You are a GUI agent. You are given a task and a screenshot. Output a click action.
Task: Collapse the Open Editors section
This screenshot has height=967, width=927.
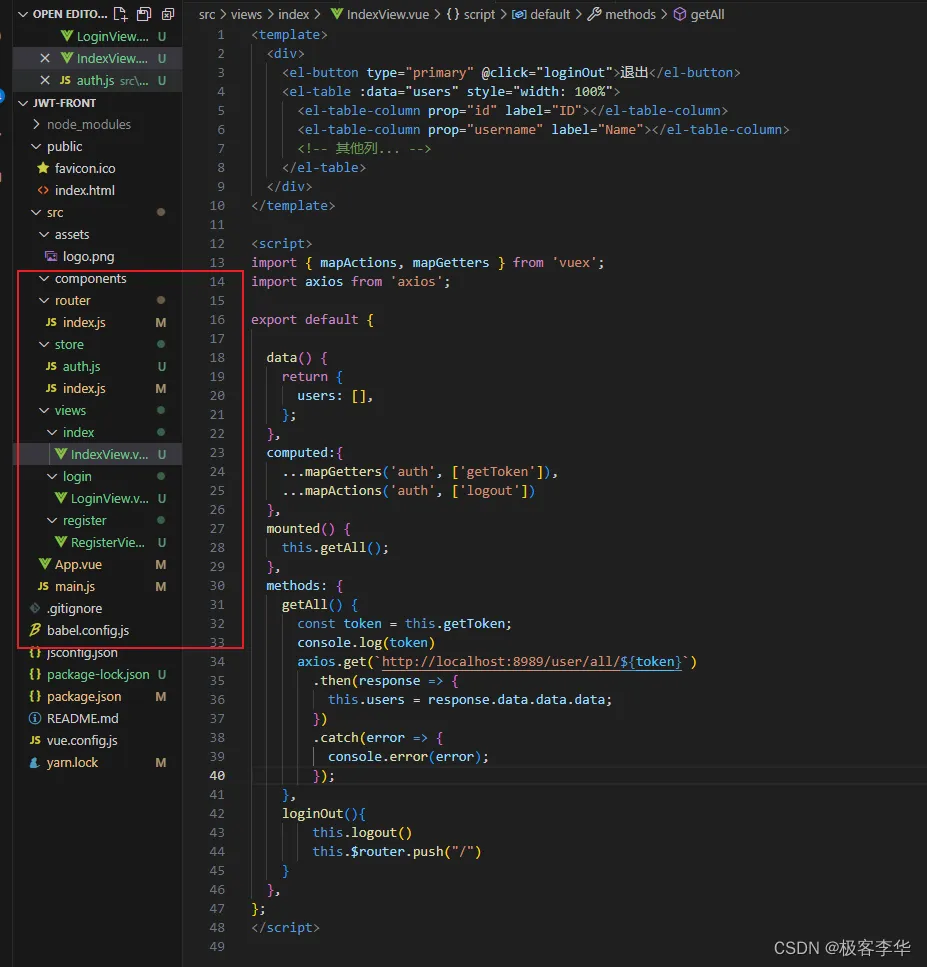(23, 14)
